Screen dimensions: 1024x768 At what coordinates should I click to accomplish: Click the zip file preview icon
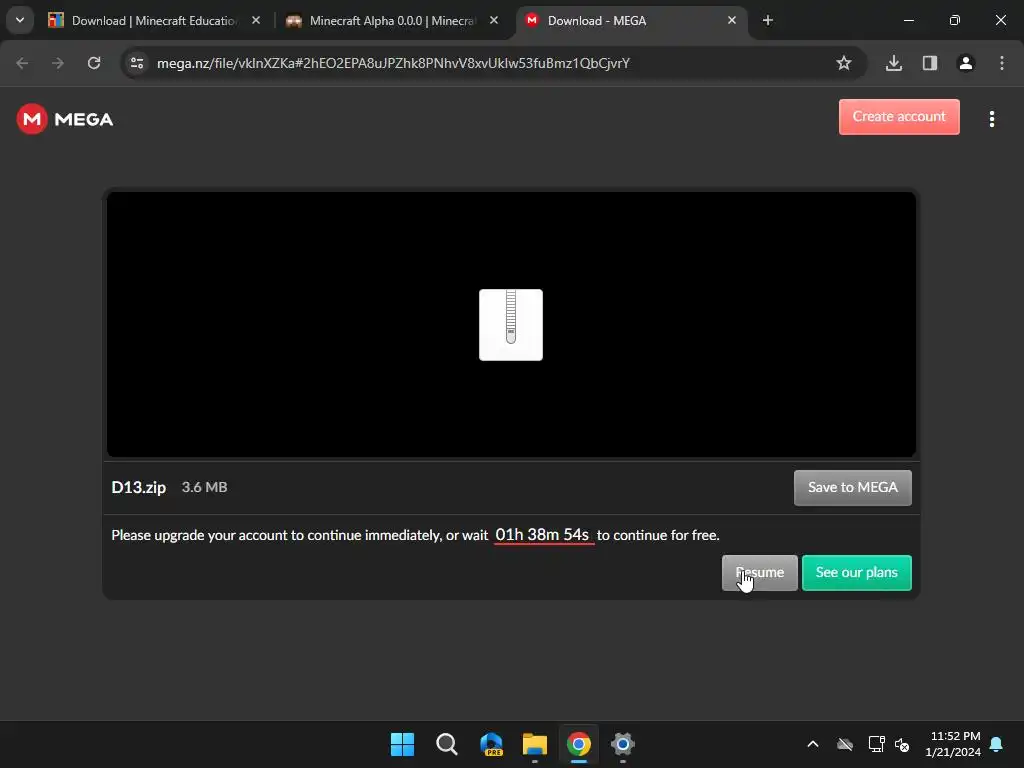511,325
